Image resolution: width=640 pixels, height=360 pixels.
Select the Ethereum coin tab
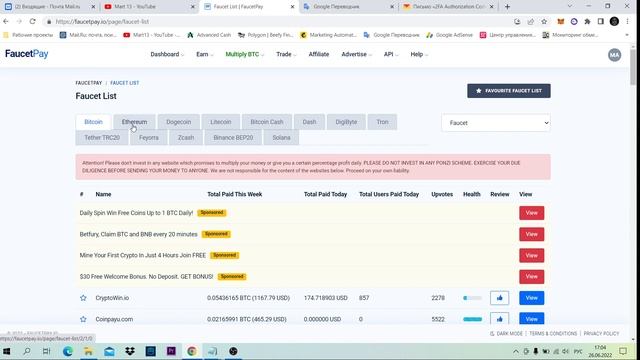[x=134, y=122]
